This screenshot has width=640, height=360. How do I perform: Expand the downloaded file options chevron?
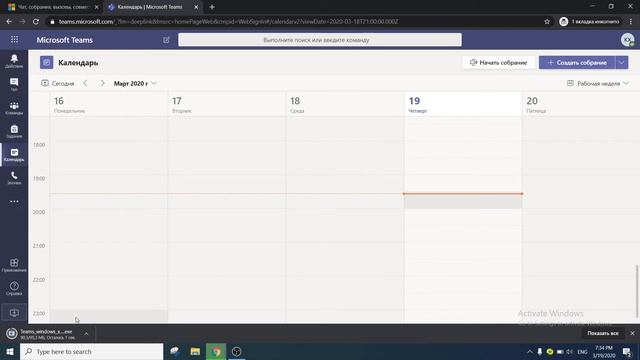pos(86,334)
